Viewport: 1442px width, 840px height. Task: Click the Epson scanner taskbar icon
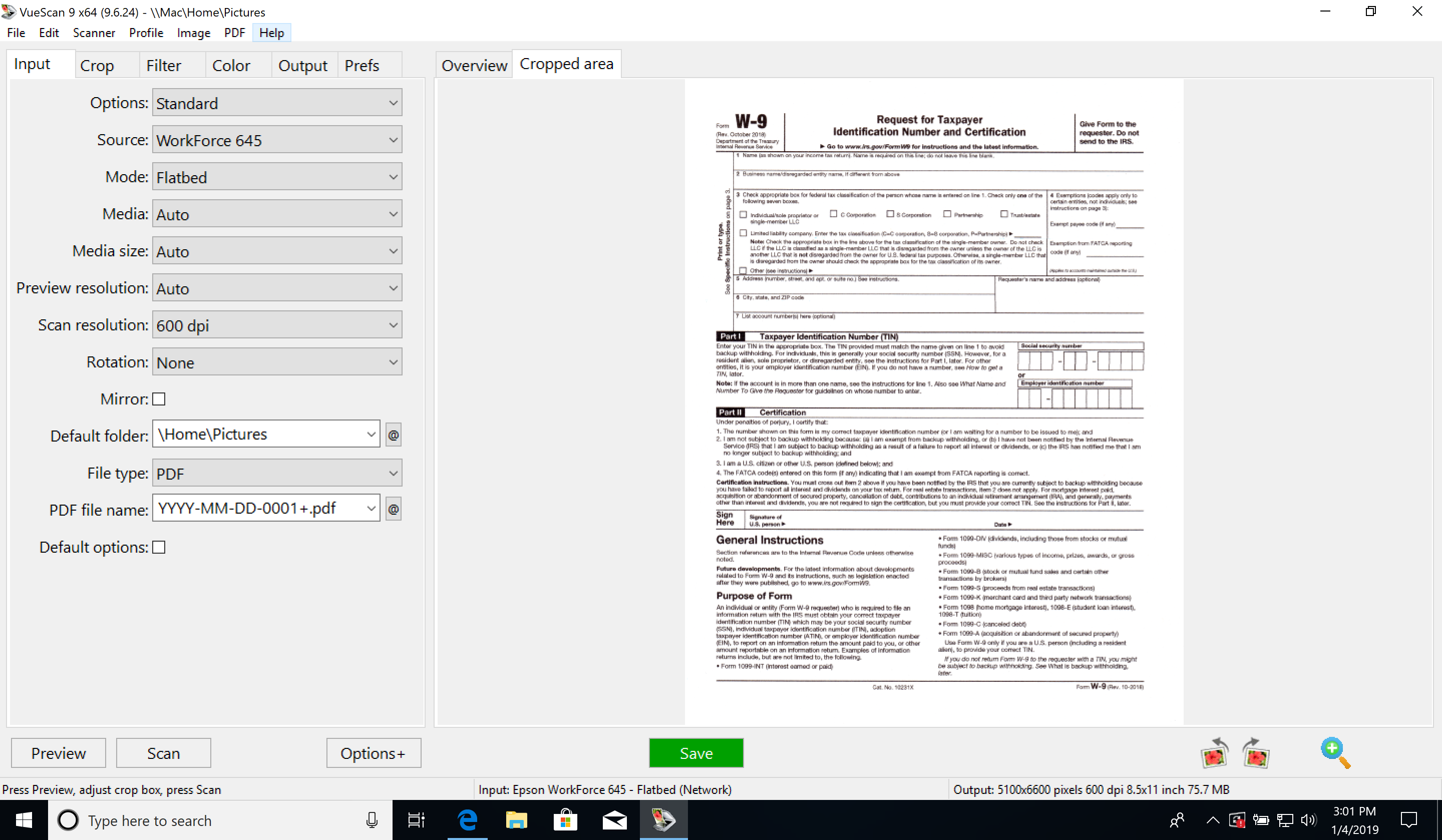point(661,820)
